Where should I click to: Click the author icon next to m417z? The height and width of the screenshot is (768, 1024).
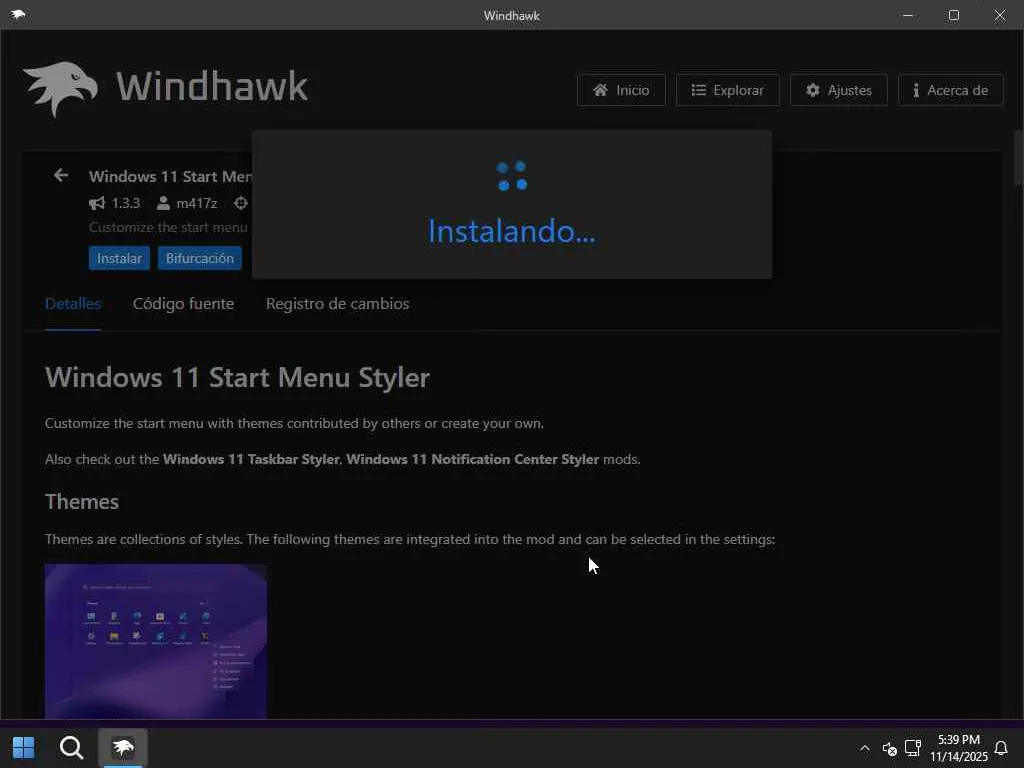[163, 203]
